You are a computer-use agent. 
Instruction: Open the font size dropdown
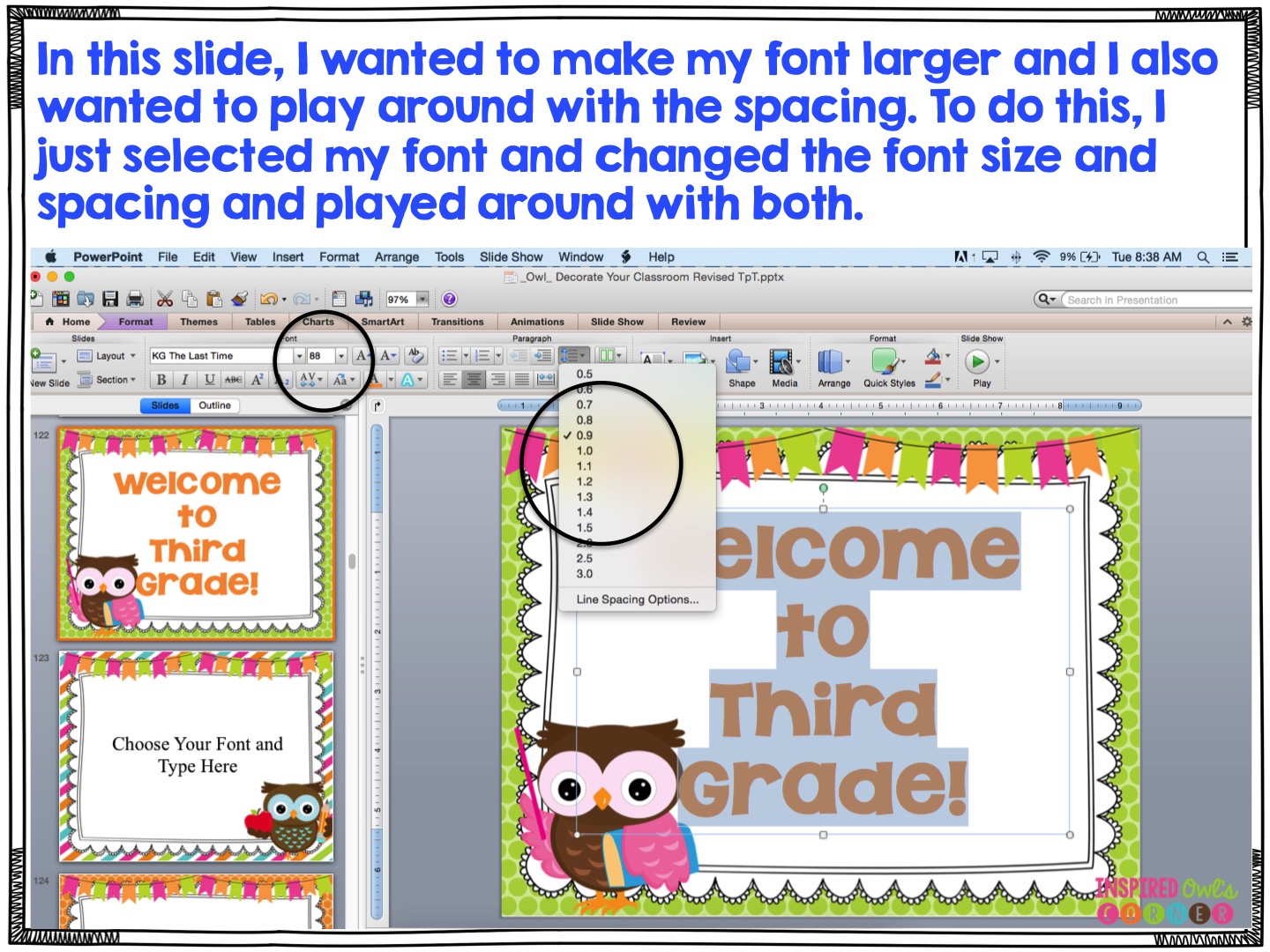342,355
